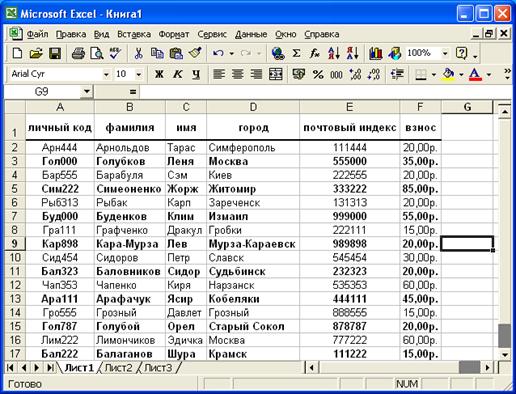Apply currency format icon
This screenshot has width=516, height=394.
(x=298, y=74)
